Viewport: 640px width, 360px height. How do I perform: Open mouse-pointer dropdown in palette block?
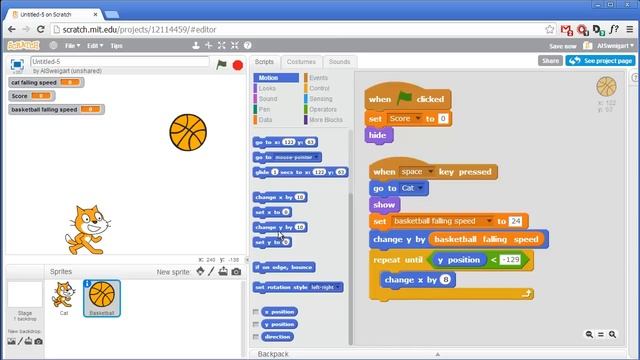316,158
